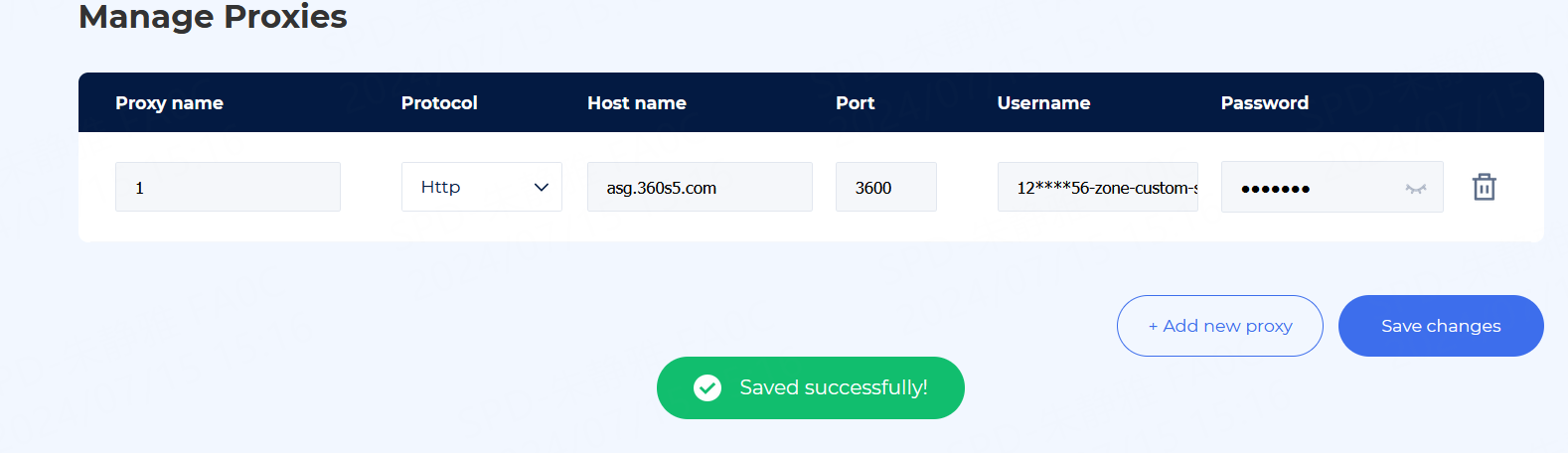Focus the Host name field asg.360s5.com
The width and height of the screenshot is (1568, 453).
tap(700, 187)
